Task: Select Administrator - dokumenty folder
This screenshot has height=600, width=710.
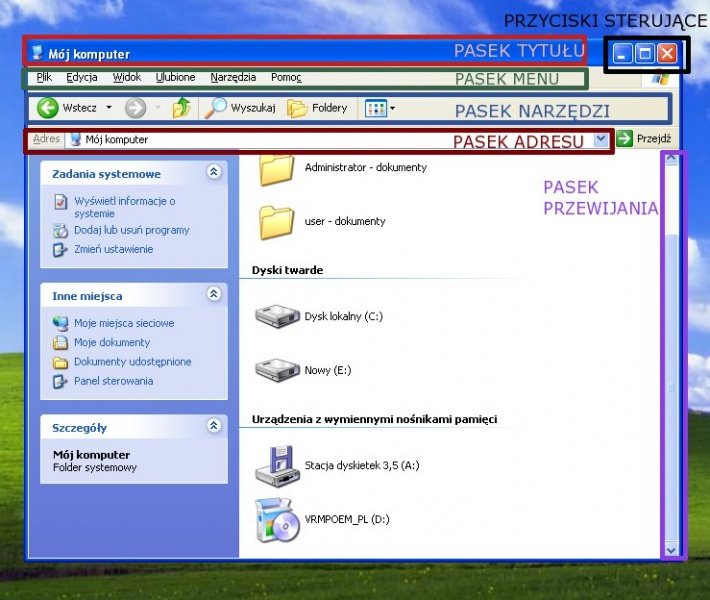Action: pos(276,168)
